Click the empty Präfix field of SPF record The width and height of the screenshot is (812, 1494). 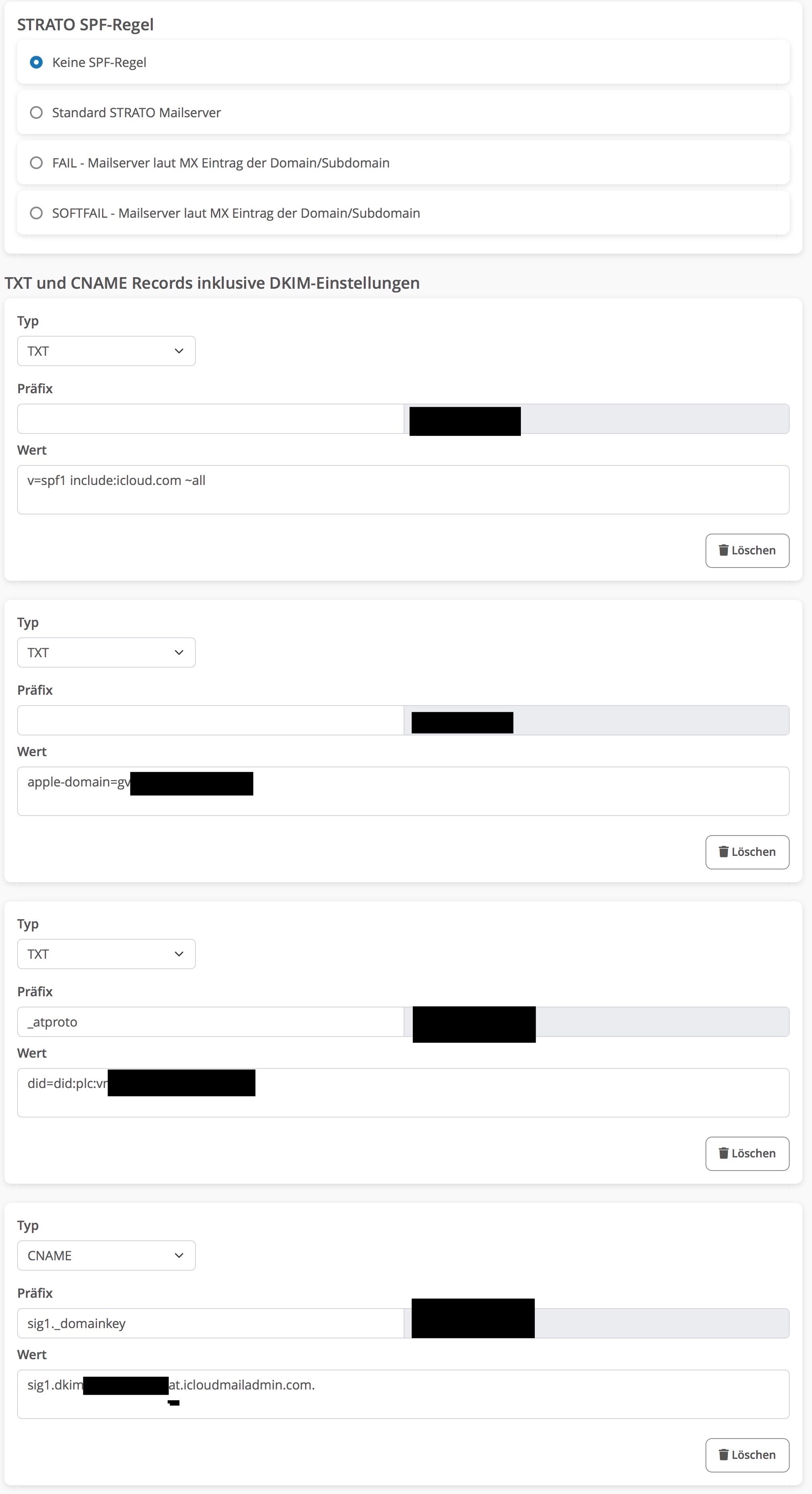click(x=211, y=419)
